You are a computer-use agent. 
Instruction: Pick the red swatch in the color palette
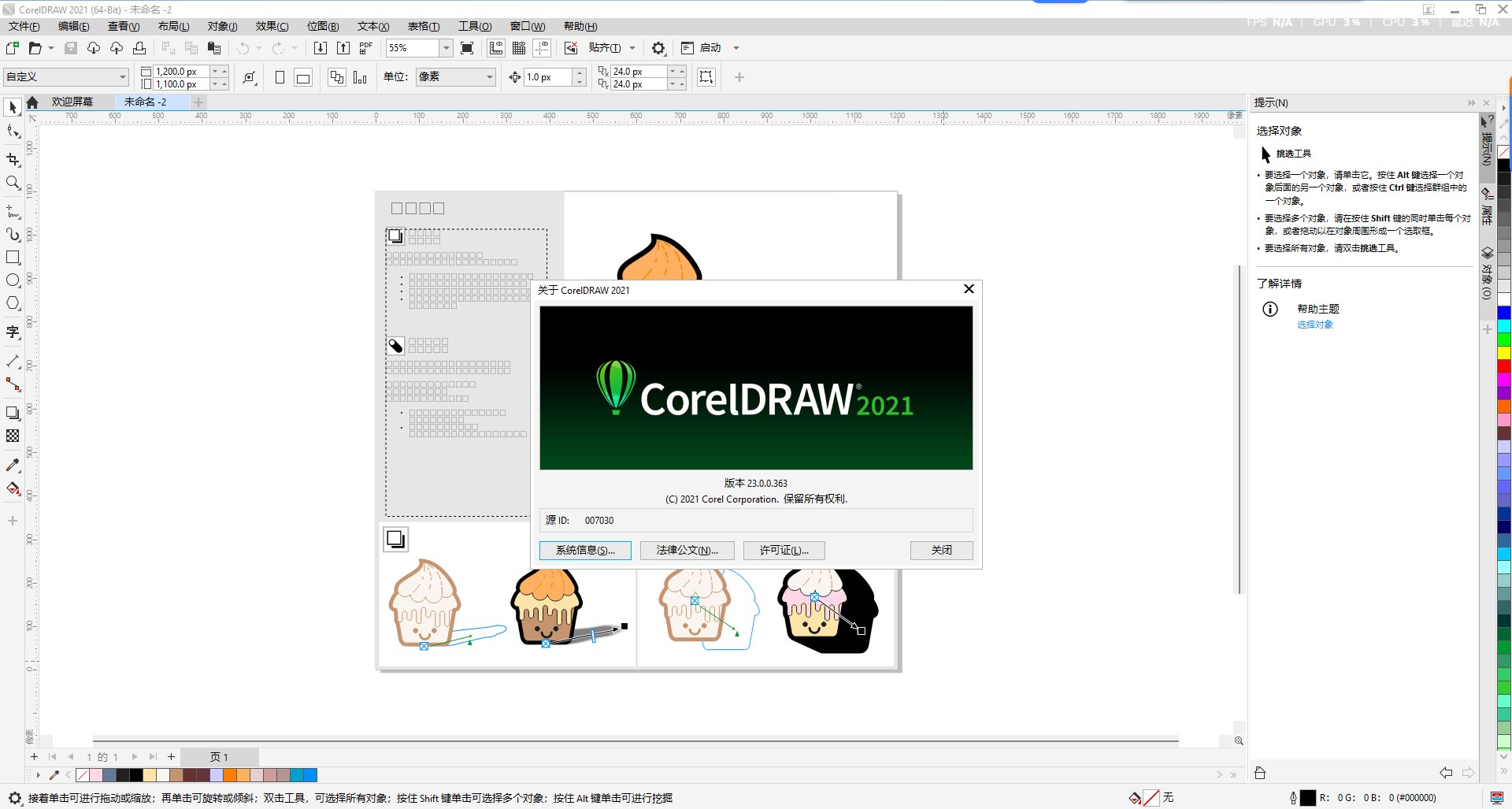(x=1504, y=366)
